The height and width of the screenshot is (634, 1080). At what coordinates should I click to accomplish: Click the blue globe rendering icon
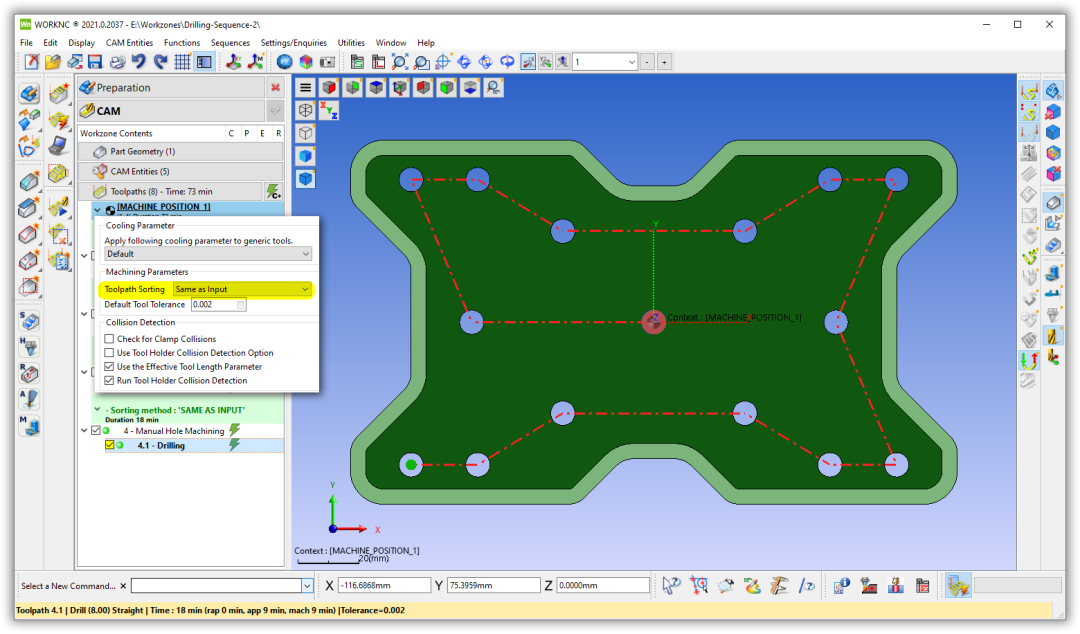[284, 62]
